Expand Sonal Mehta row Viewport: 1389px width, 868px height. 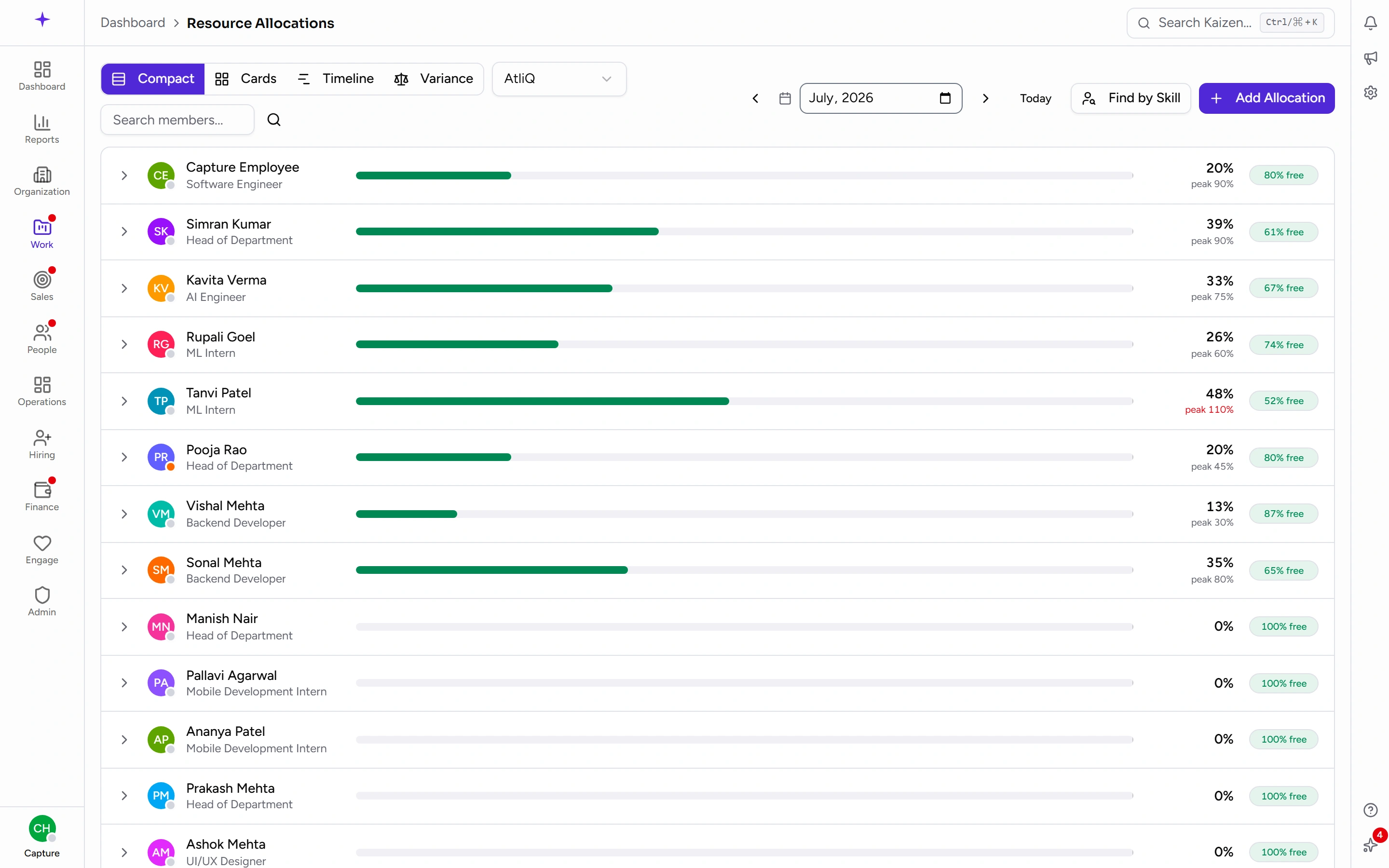click(124, 570)
